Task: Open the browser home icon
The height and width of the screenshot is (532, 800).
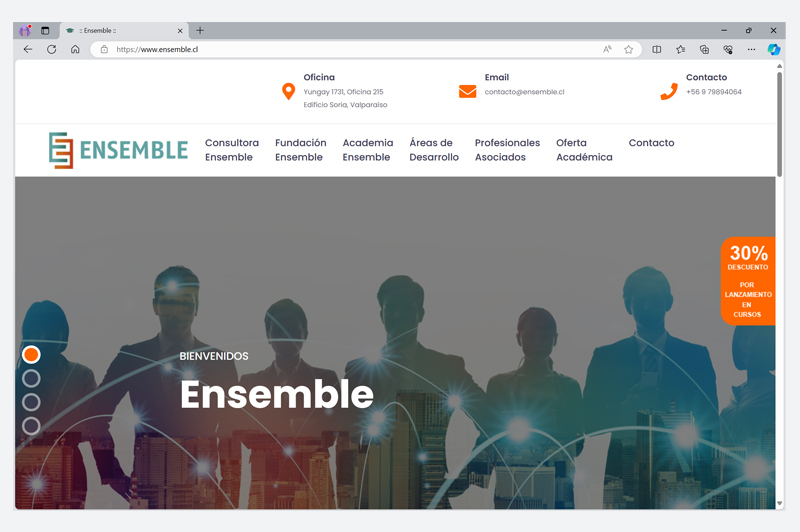Action: point(75,49)
